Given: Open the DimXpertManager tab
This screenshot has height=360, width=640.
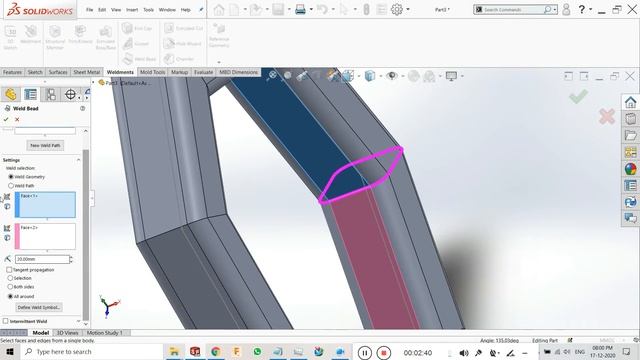Looking at the screenshot, I should point(70,94).
